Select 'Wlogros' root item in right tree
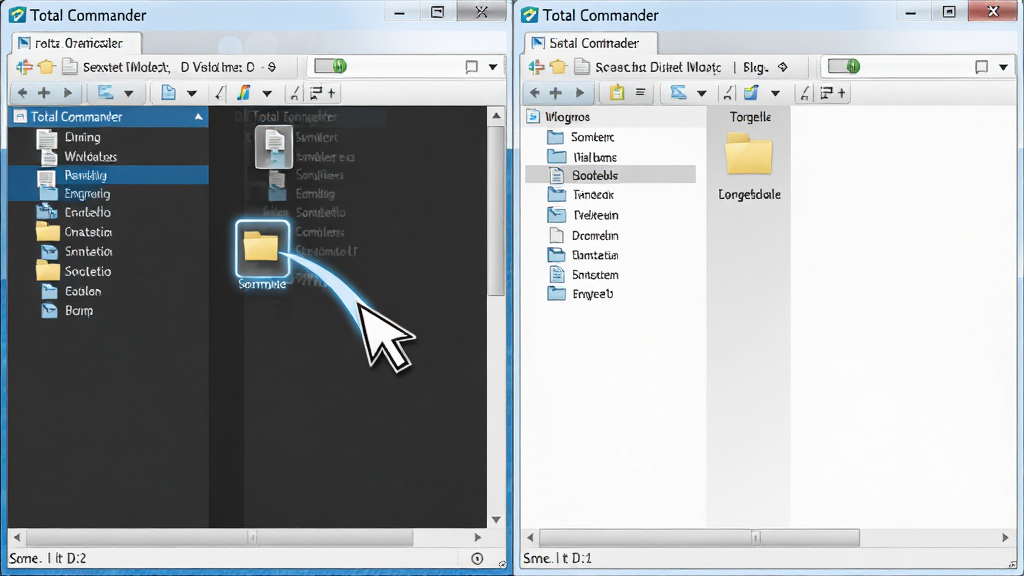The width and height of the screenshot is (1024, 576). click(568, 117)
